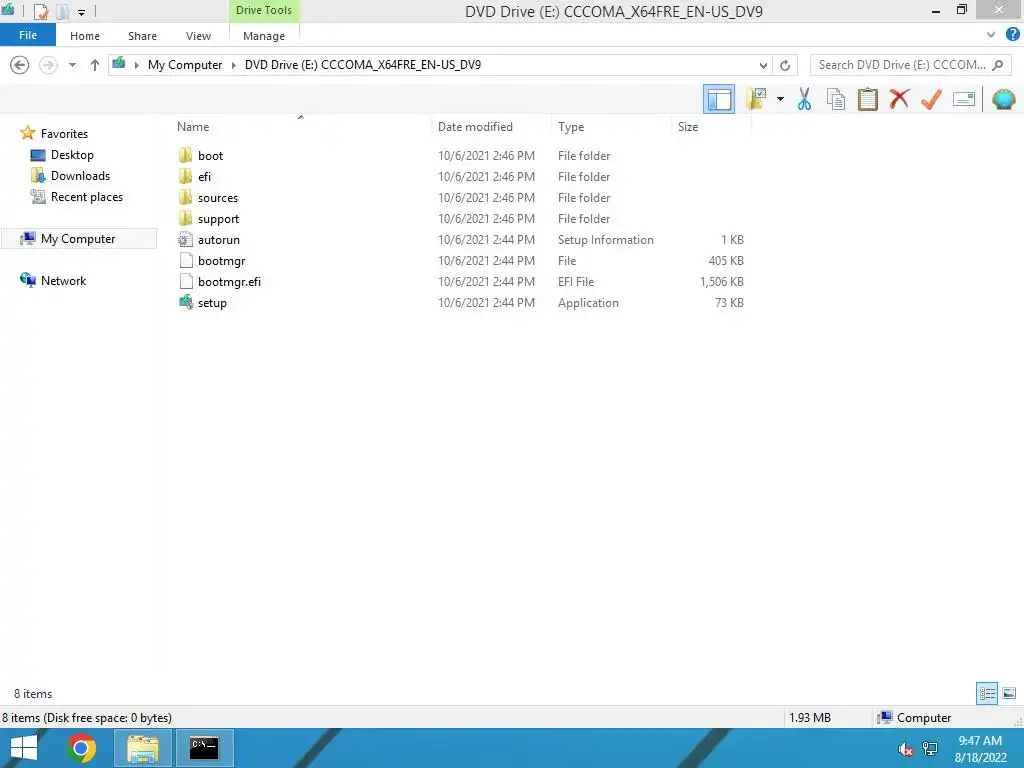
Task: Open Downloads in the navigation pane
Action: 80,176
